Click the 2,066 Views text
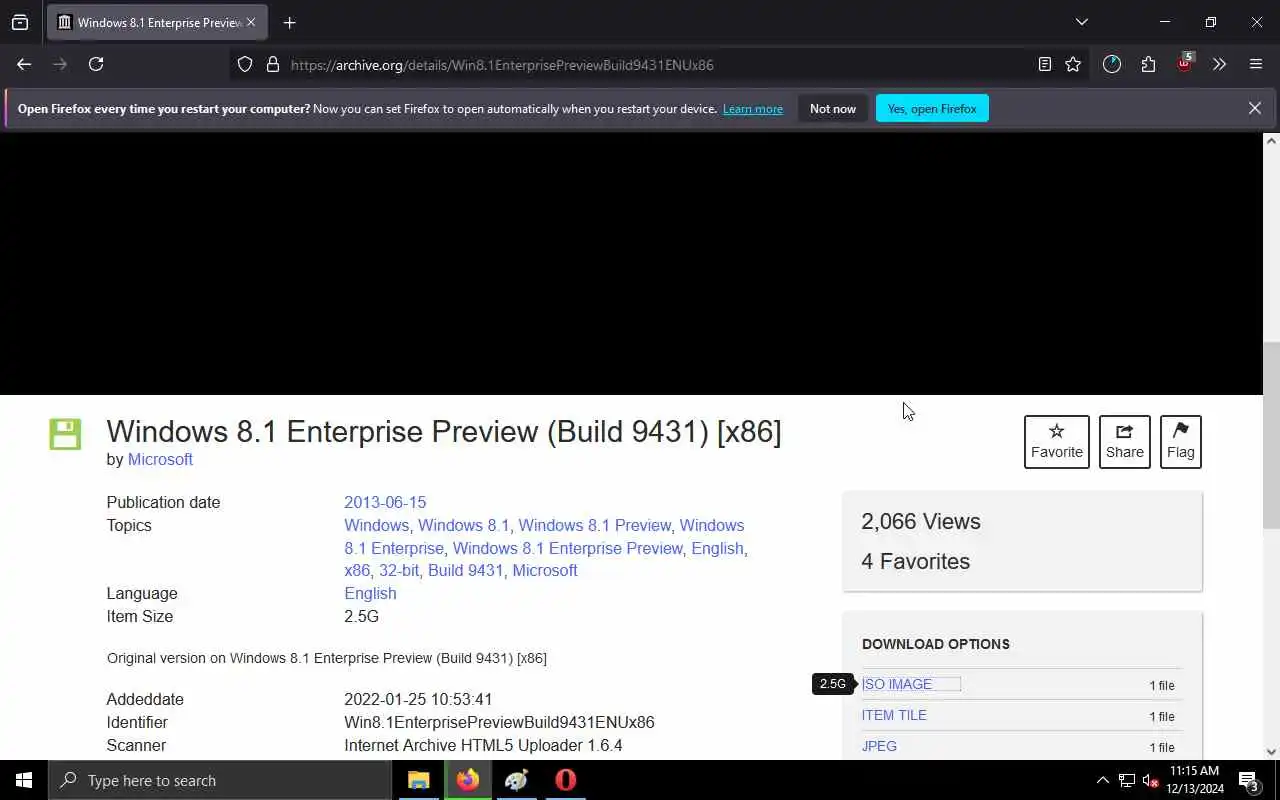This screenshot has width=1280, height=800. point(921,521)
